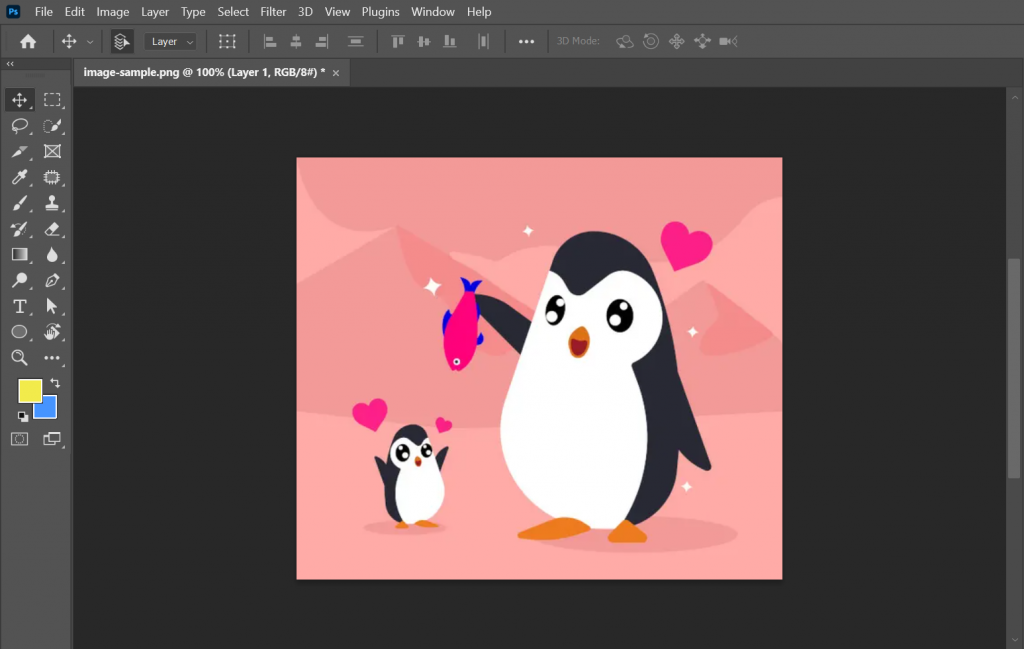The image size is (1024, 649).
Task: Enable Show Transform Controls
Action: pos(227,41)
